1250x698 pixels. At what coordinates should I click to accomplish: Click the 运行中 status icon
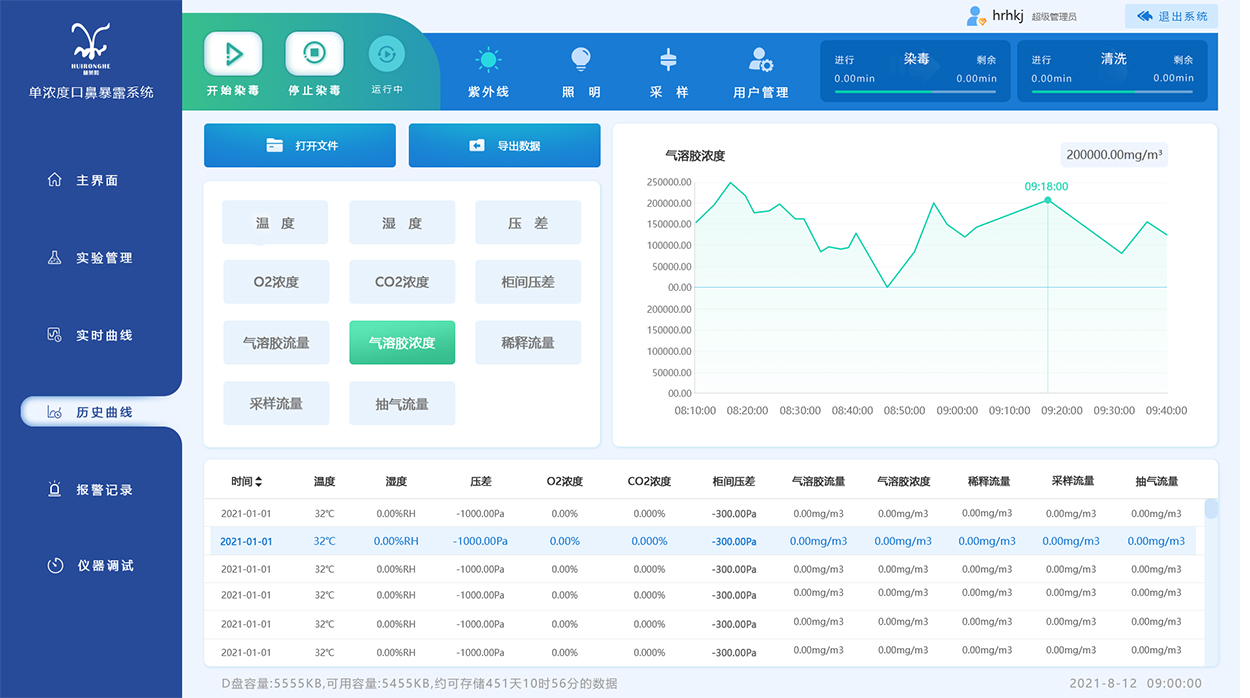(386, 54)
